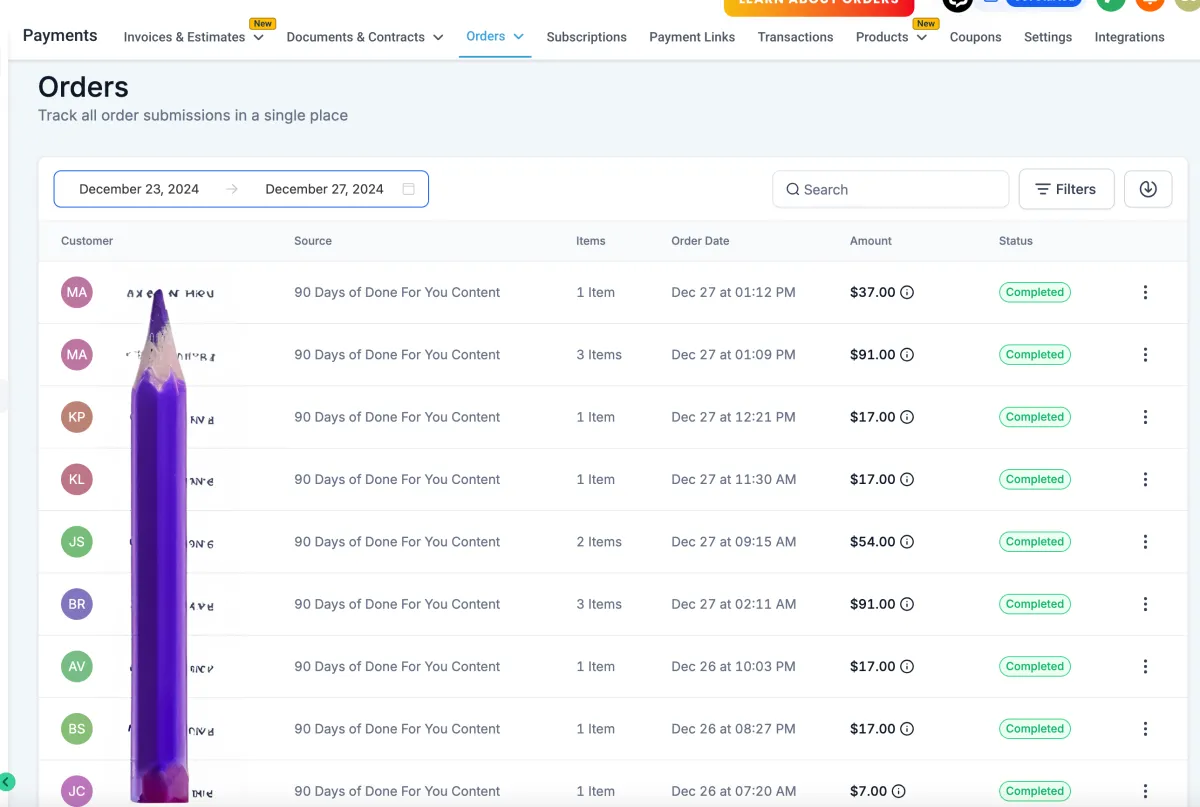This screenshot has height=807, width=1200.
Task: Open the three-dot menu for the 02:11 AM order
Action: [1145, 604]
